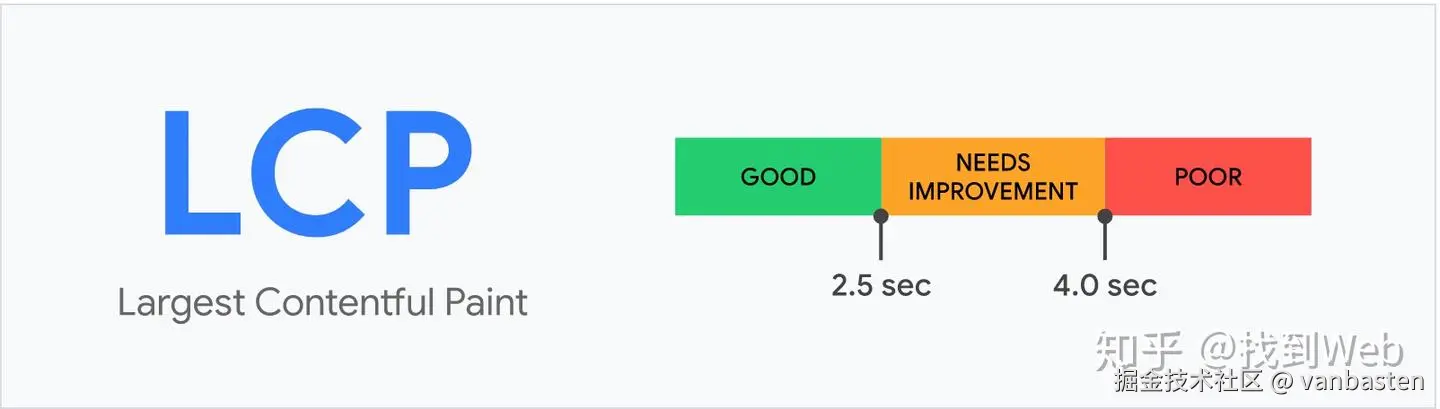Click the red POOR segment
1440x409 pixels.
pyautogui.click(x=1208, y=177)
